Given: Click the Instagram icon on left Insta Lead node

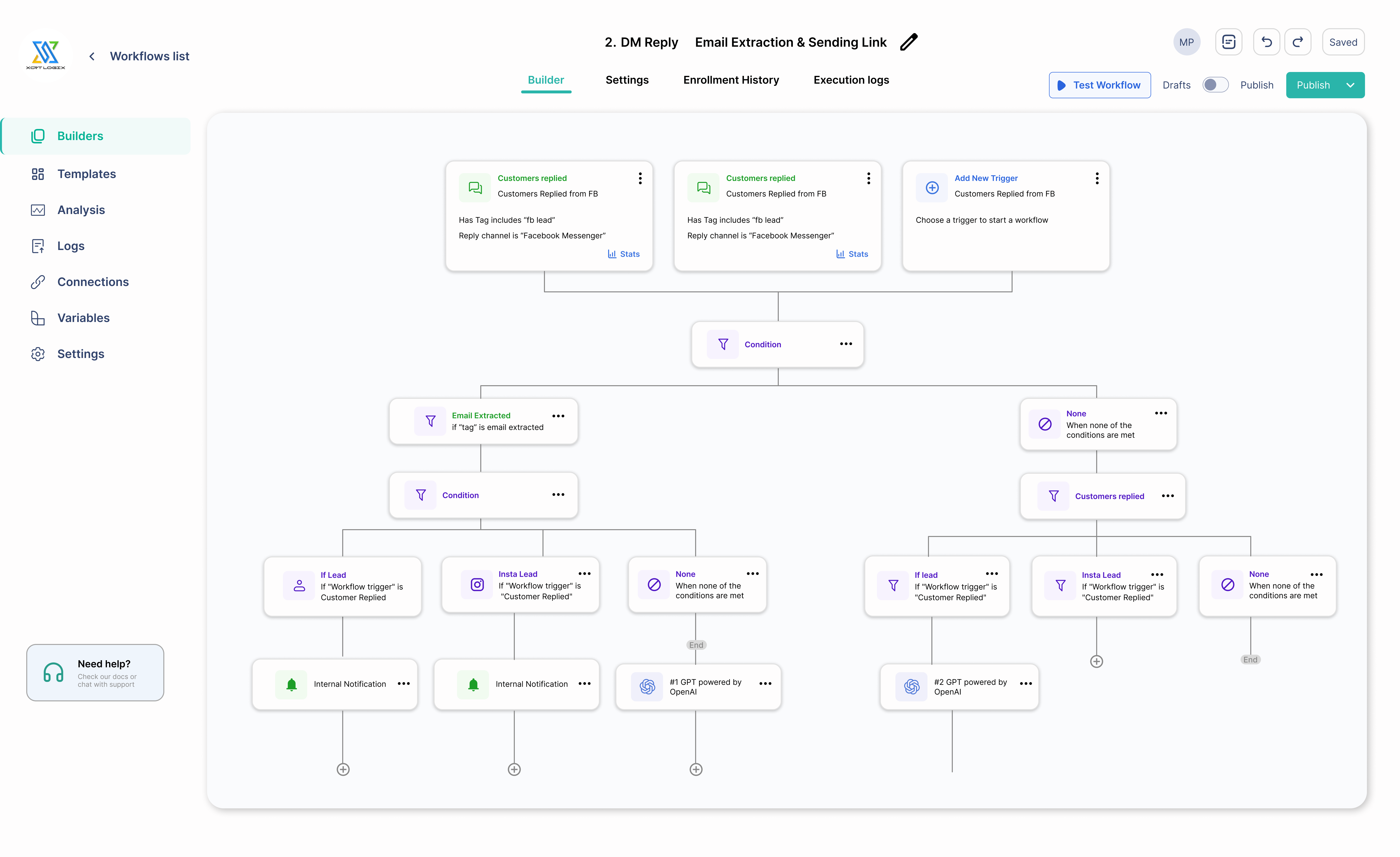Looking at the screenshot, I should tap(477, 585).
